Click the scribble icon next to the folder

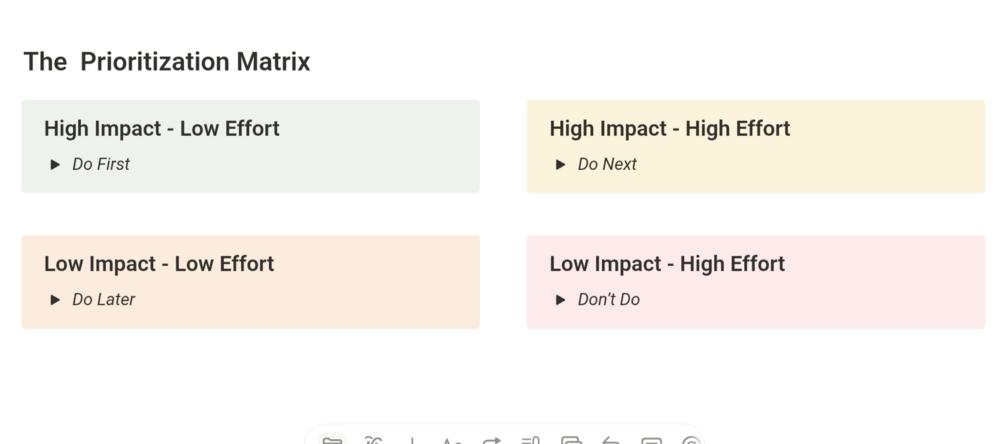(x=373, y=440)
